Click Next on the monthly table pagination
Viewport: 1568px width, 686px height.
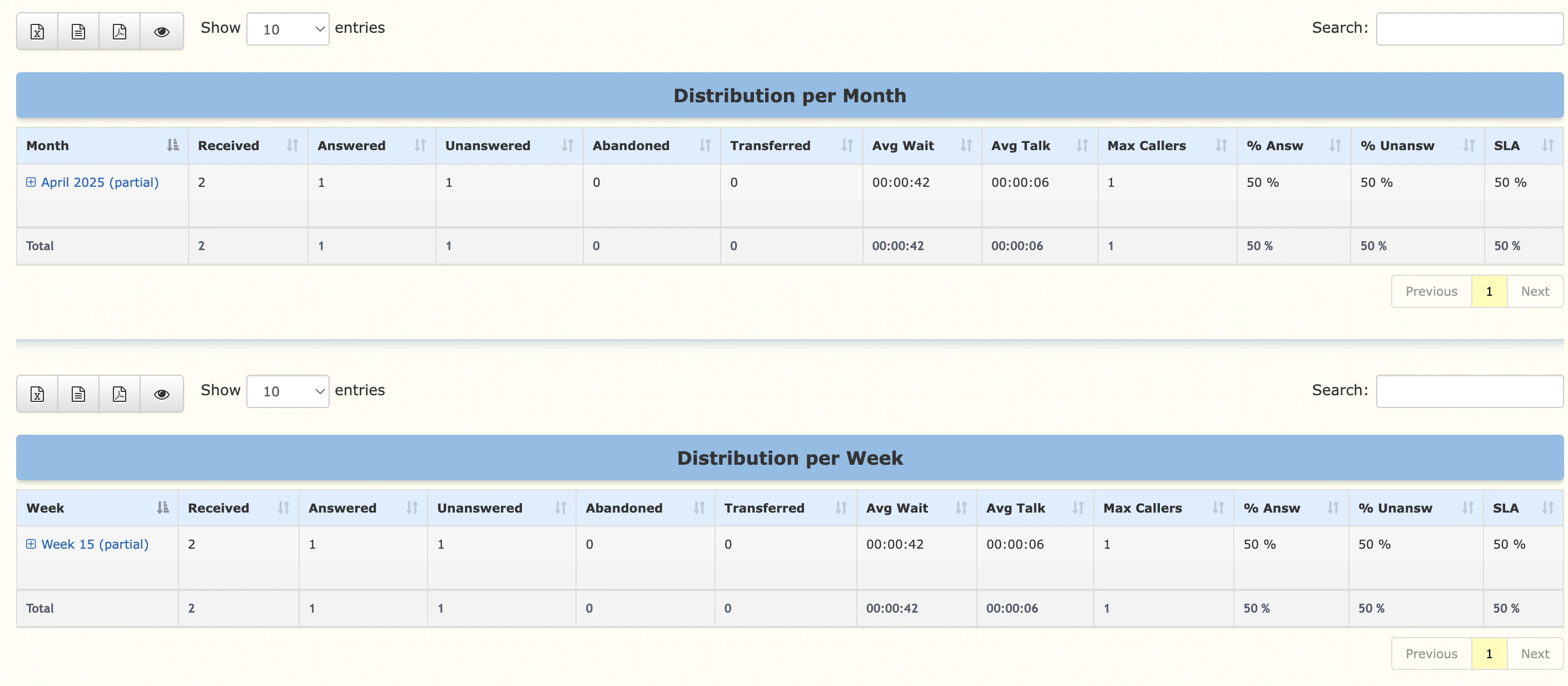pyautogui.click(x=1535, y=291)
